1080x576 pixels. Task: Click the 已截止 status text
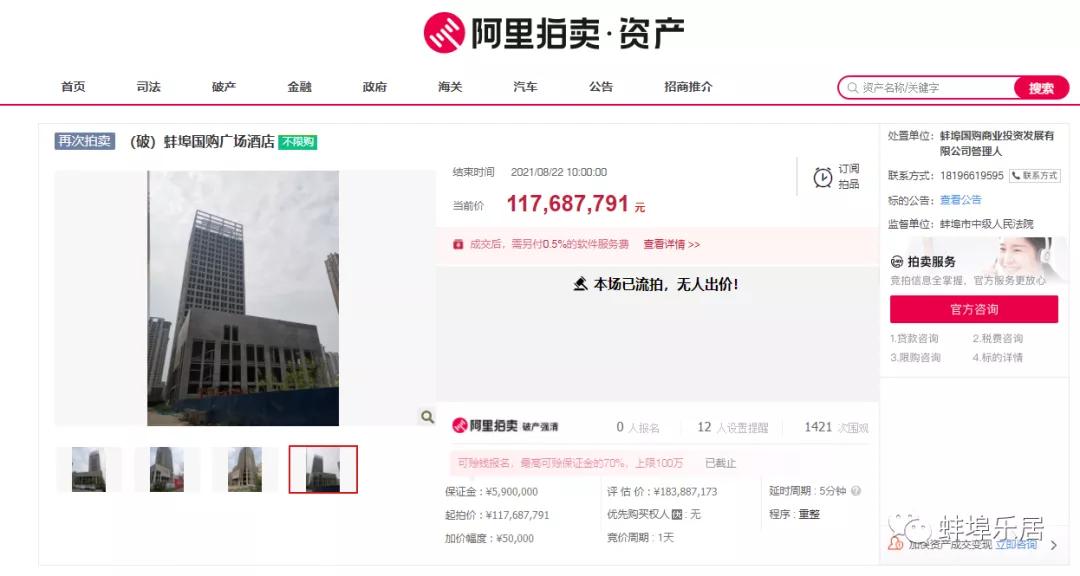(720, 464)
